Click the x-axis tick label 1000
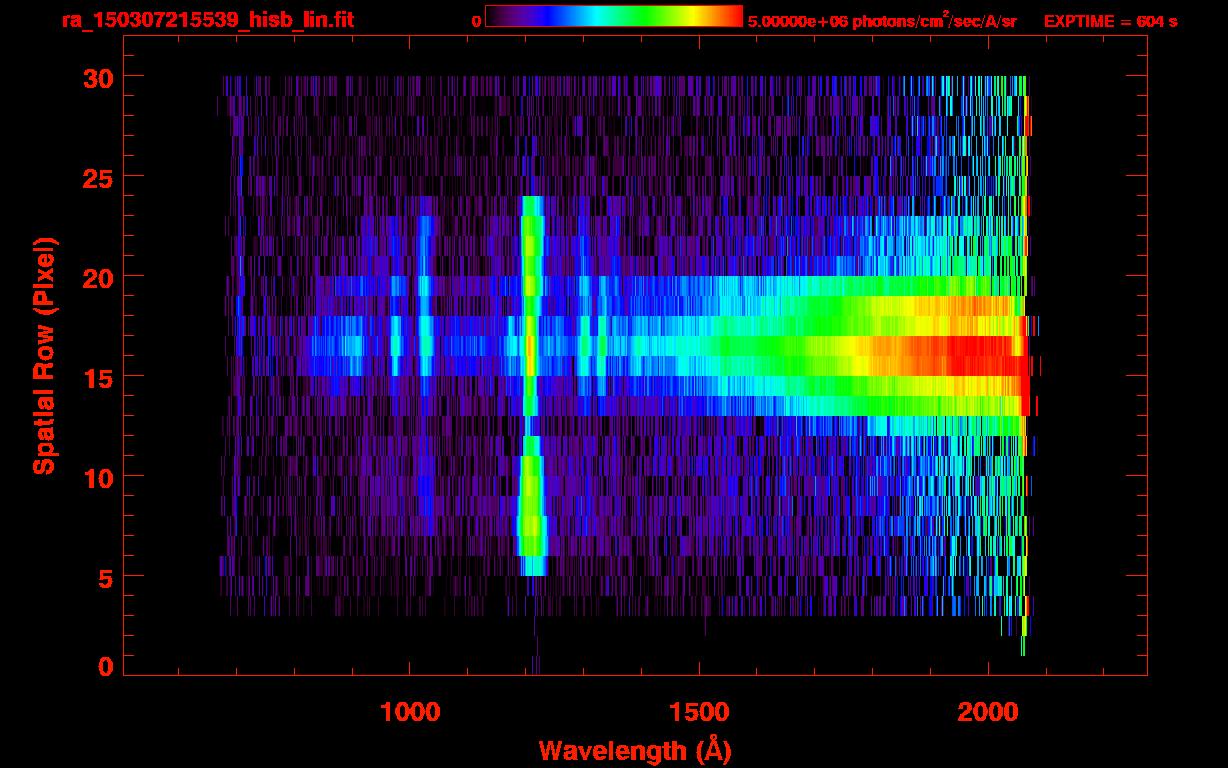This screenshot has width=1228, height=768. (x=409, y=711)
